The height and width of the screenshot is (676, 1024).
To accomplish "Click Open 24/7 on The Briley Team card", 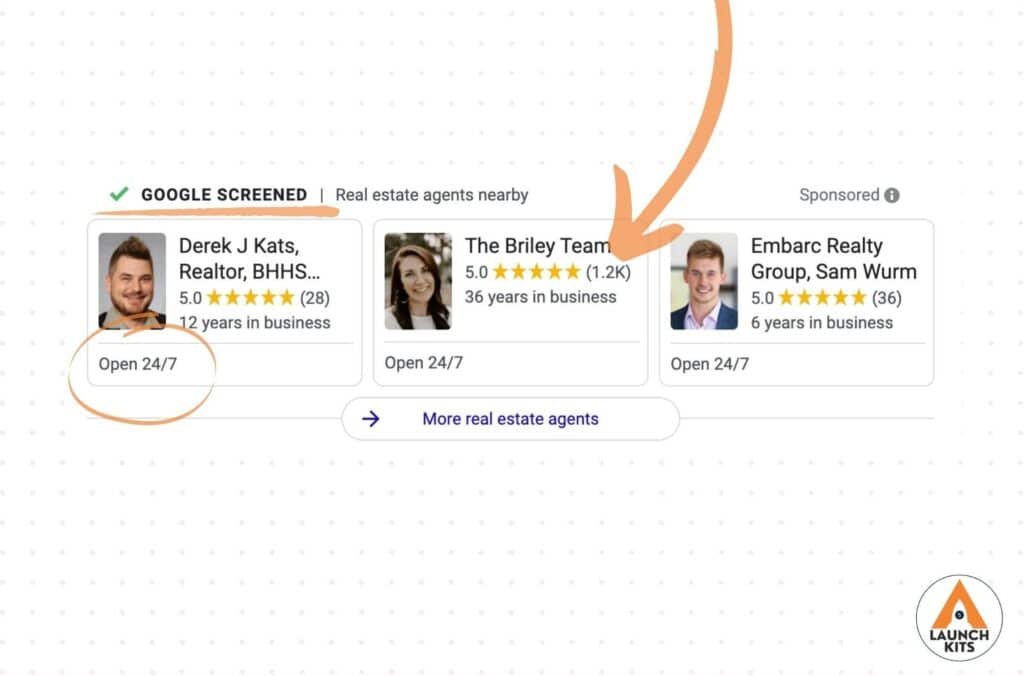I will [x=424, y=362].
